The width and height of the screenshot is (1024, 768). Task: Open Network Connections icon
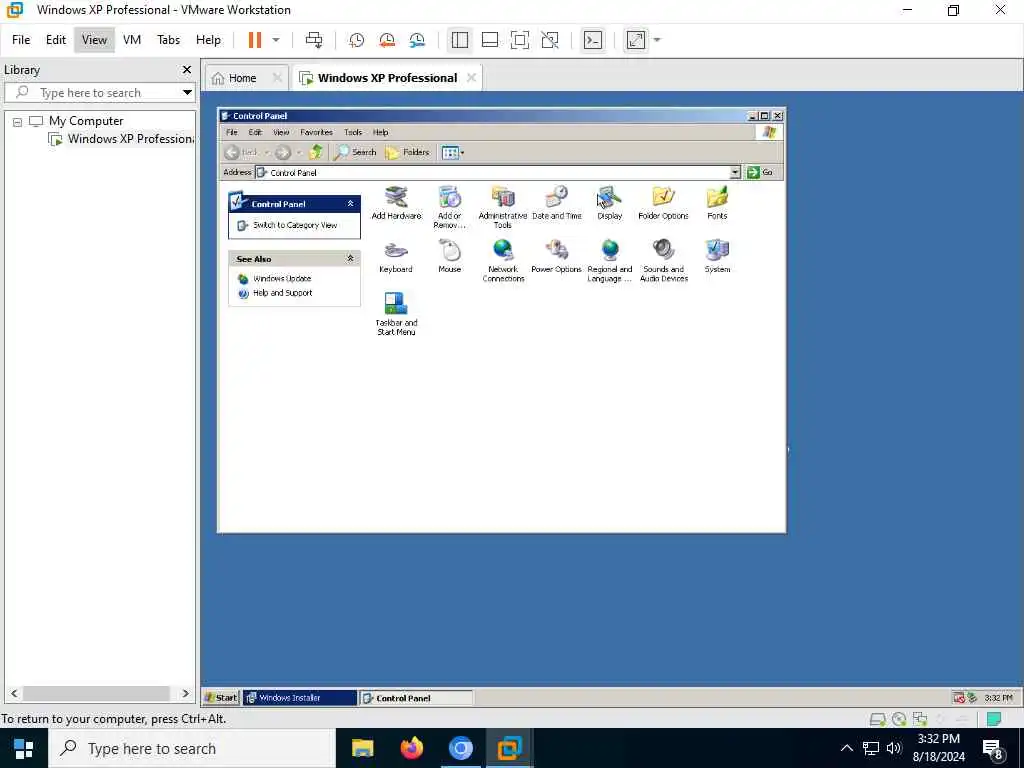point(503,261)
